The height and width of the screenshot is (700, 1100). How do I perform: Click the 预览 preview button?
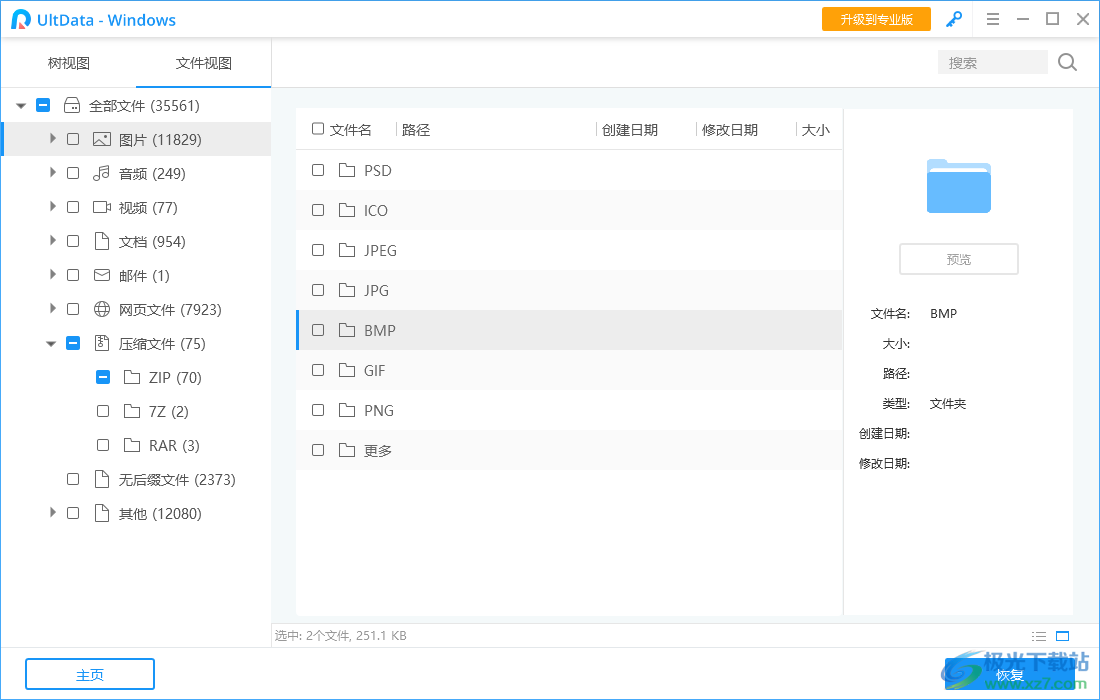[958, 258]
